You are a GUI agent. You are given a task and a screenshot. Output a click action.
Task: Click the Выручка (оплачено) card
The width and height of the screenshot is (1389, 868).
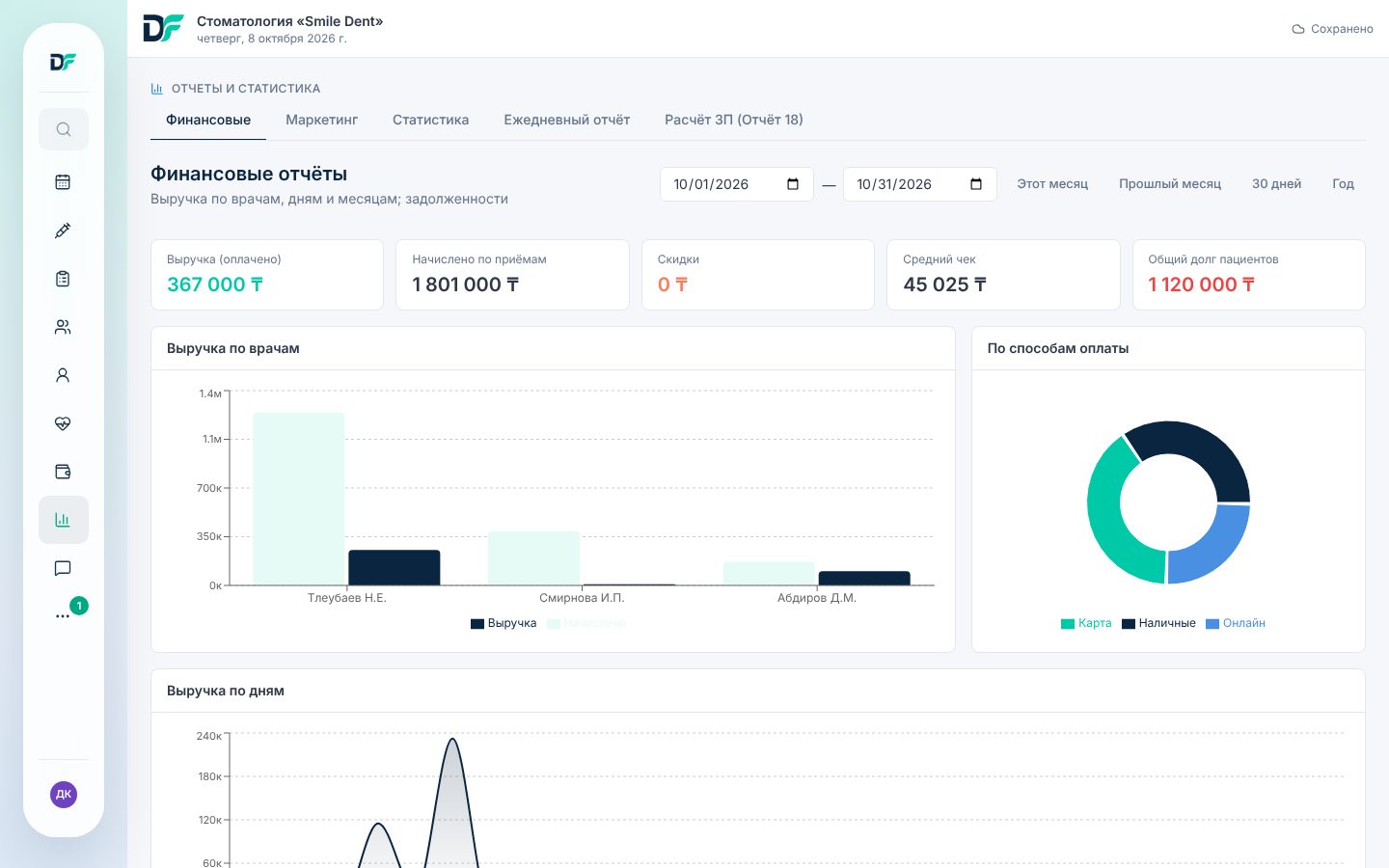(x=267, y=275)
